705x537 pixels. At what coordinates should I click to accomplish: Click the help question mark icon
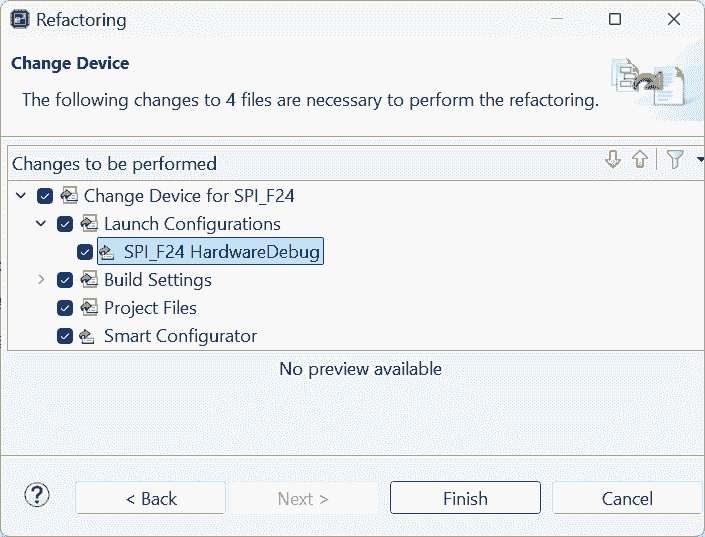point(37,495)
